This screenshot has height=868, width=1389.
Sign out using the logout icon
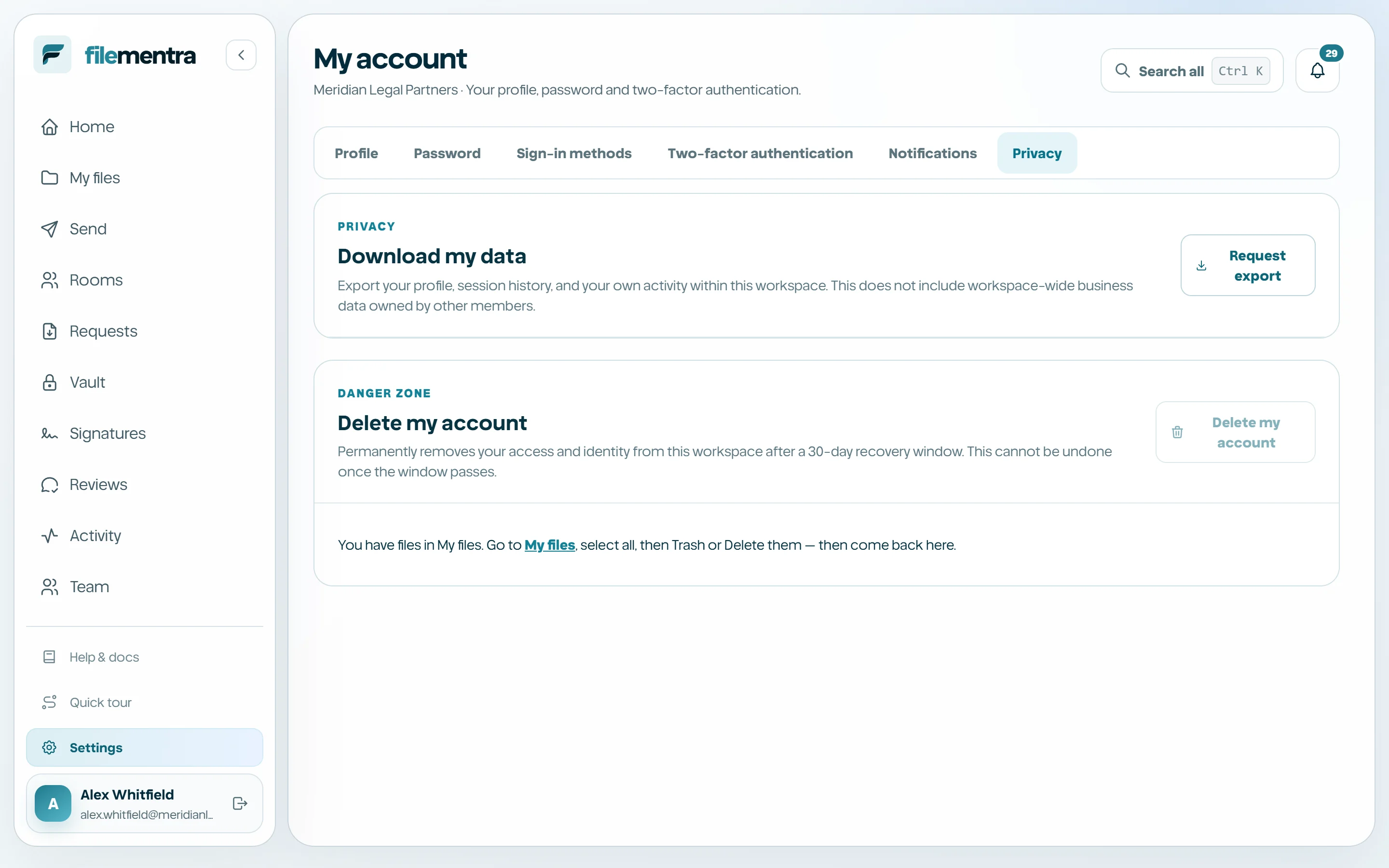coord(240,803)
